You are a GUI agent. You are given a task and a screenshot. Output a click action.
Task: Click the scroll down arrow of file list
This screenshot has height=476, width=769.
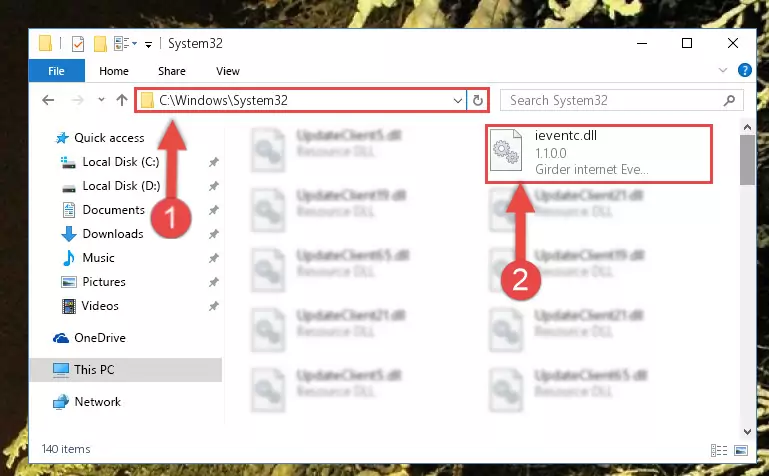point(747,432)
